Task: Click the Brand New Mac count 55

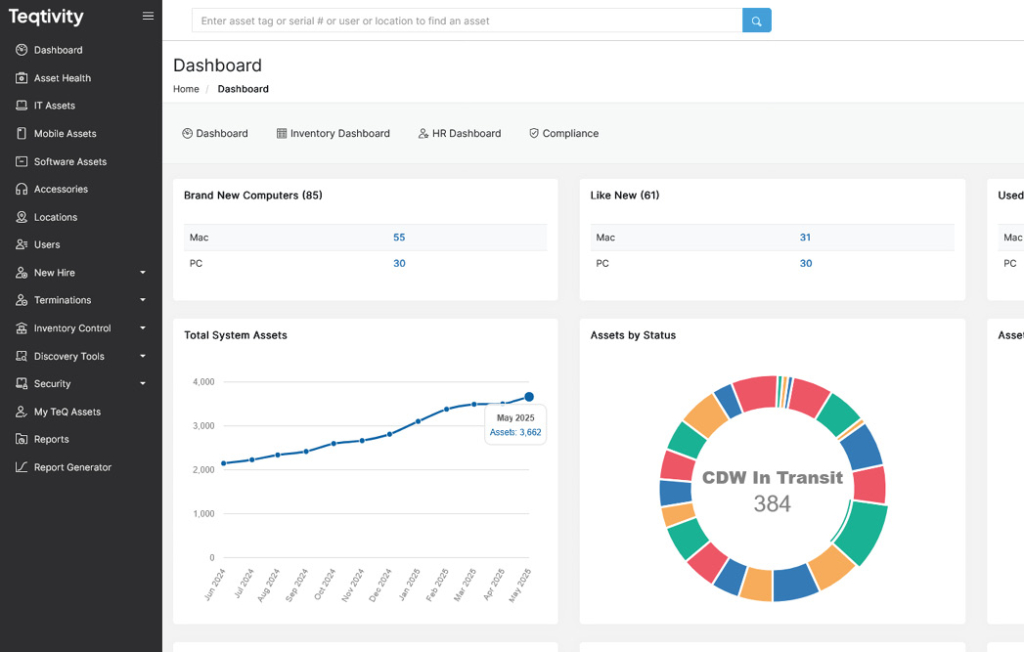Action: pyautogui.click(x=399, y=238)
